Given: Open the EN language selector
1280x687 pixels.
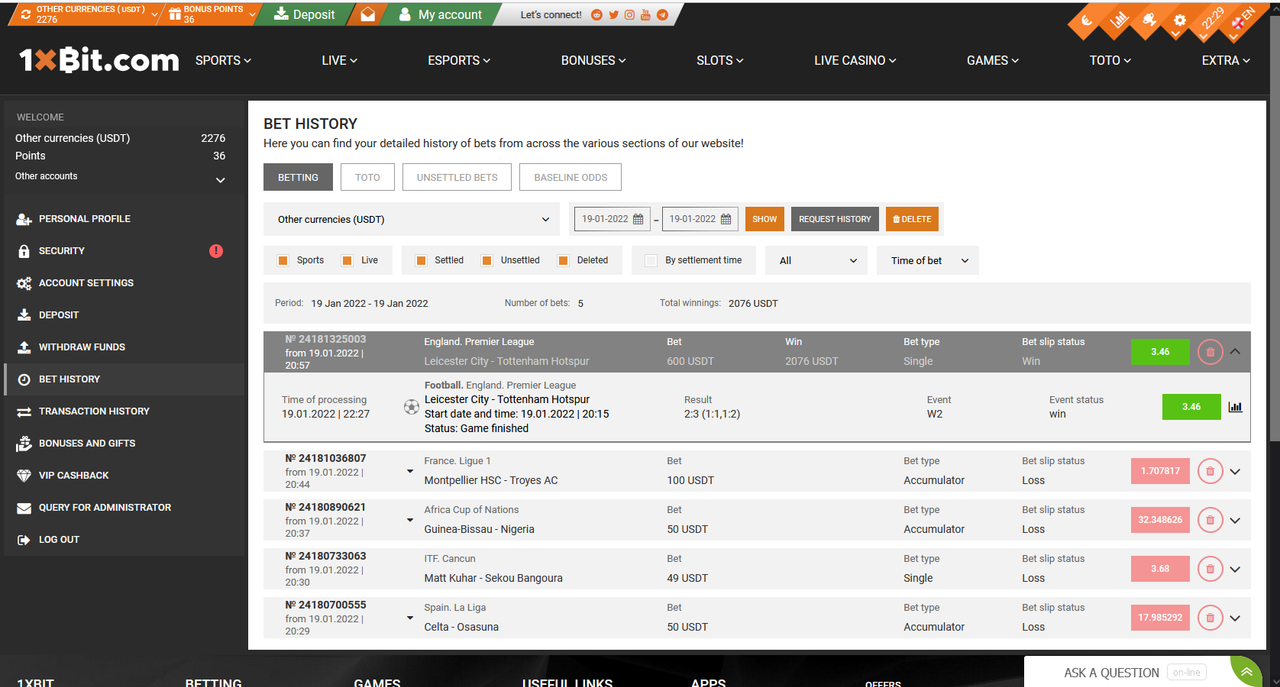Looking at the screenshot, I should [x=1241, y=21].
